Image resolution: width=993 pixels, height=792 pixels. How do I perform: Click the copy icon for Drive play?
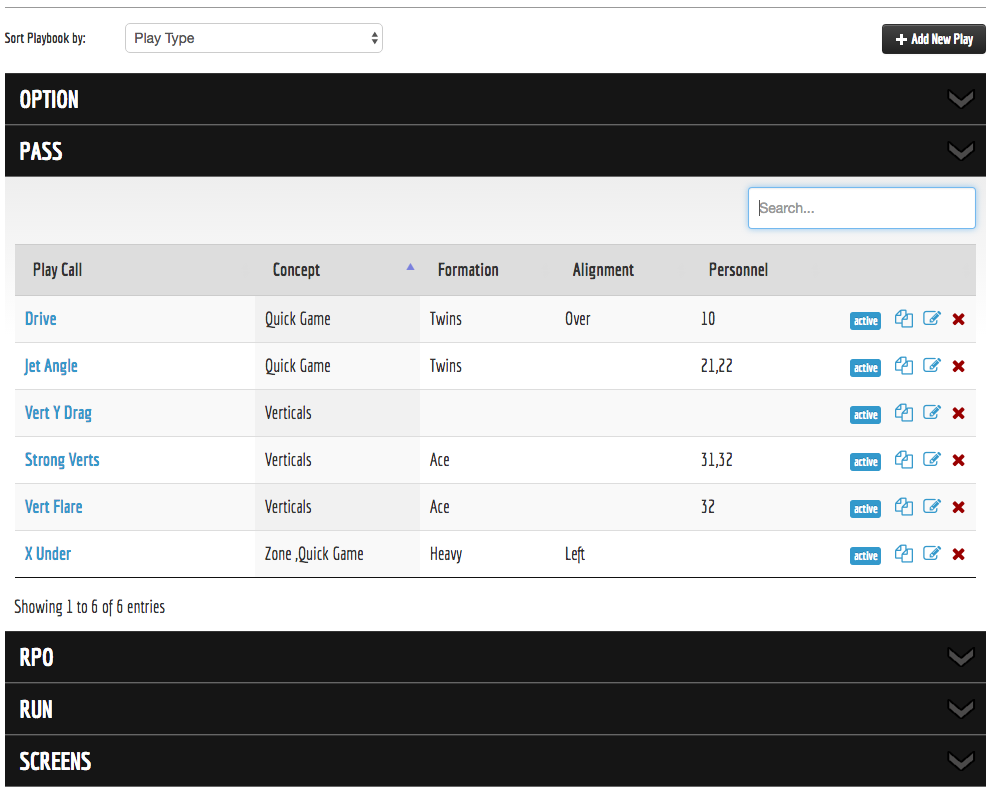pos(904,319)
